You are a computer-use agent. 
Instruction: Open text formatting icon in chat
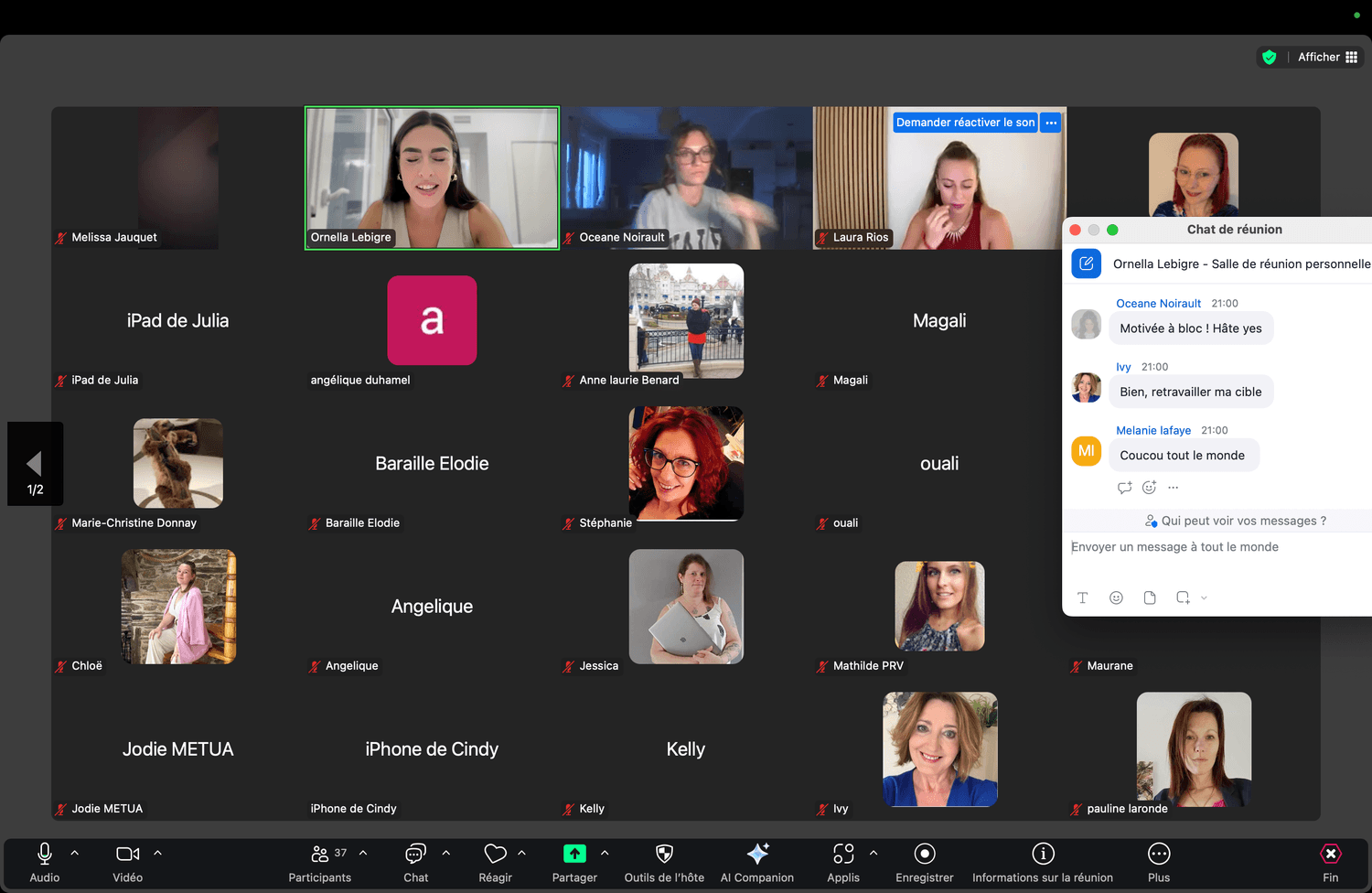[x=1082, y=597]
